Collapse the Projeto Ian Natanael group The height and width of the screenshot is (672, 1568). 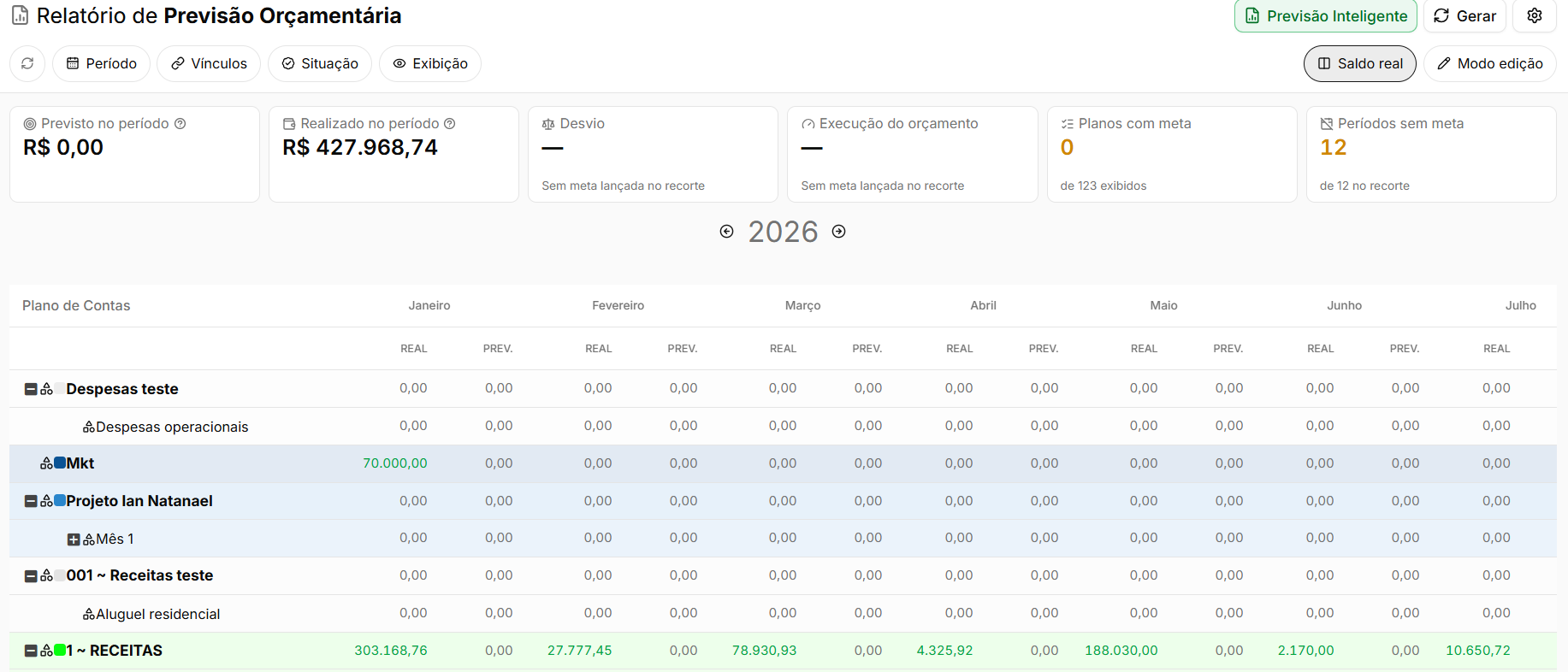[x=31, y=501]
